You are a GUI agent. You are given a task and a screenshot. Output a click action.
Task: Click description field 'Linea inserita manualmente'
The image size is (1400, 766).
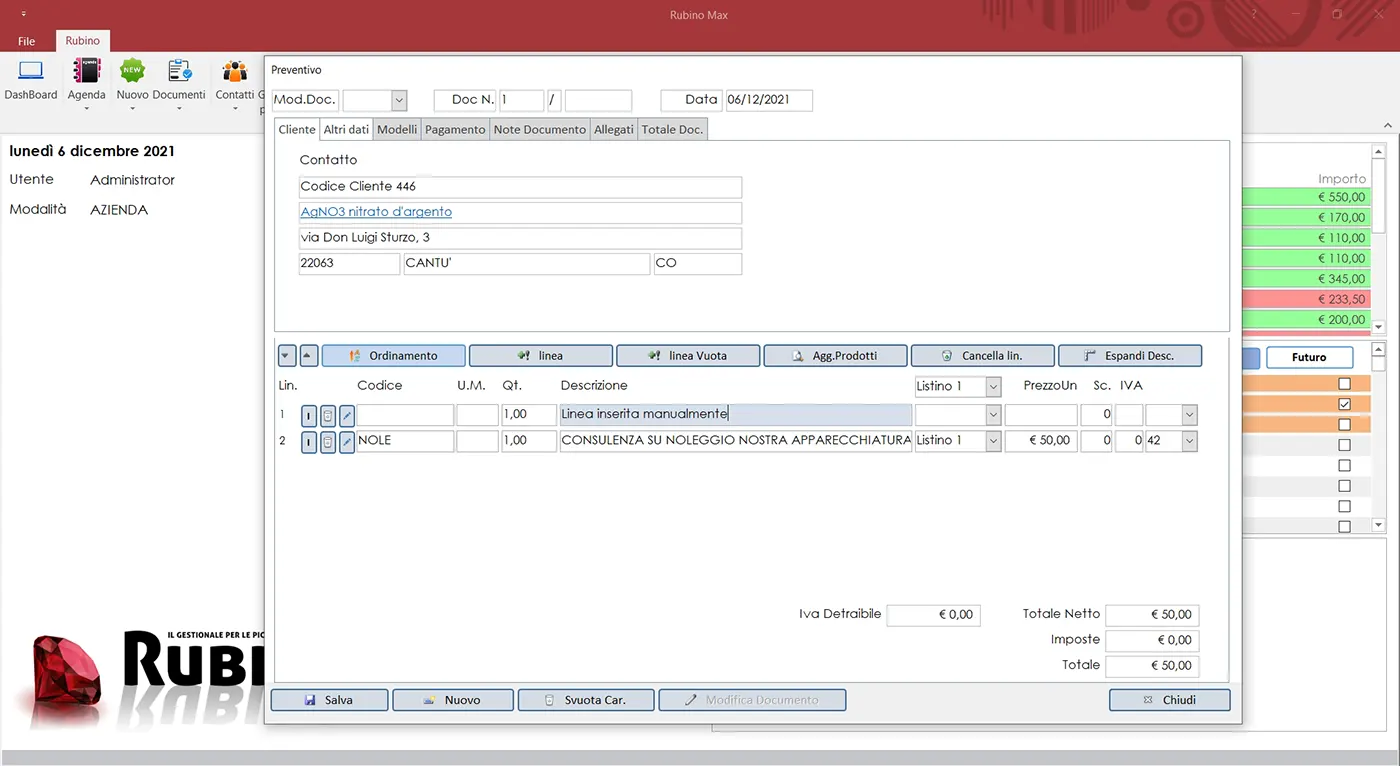click(736, 415)
